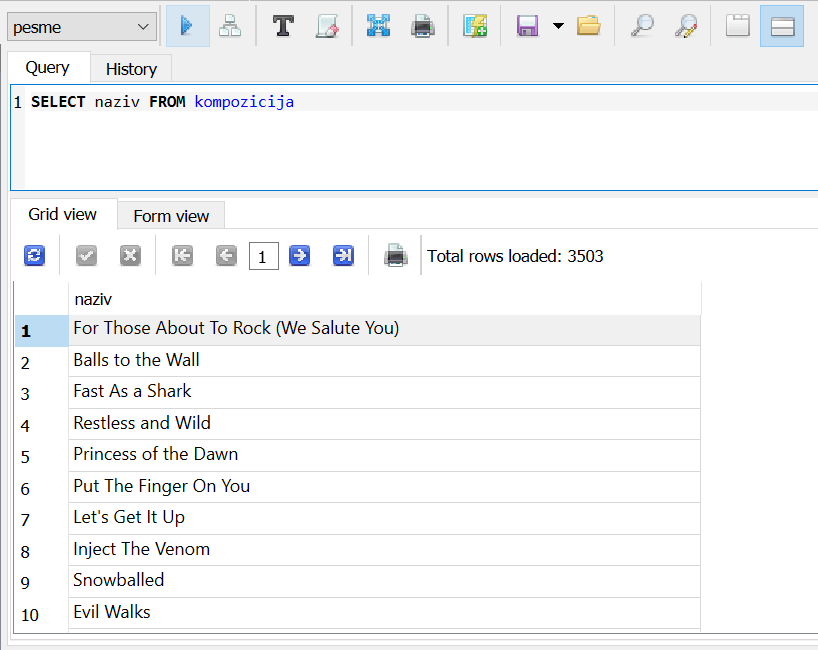
Task: Save SQL to file icon
Action: [x=527, y=26]
